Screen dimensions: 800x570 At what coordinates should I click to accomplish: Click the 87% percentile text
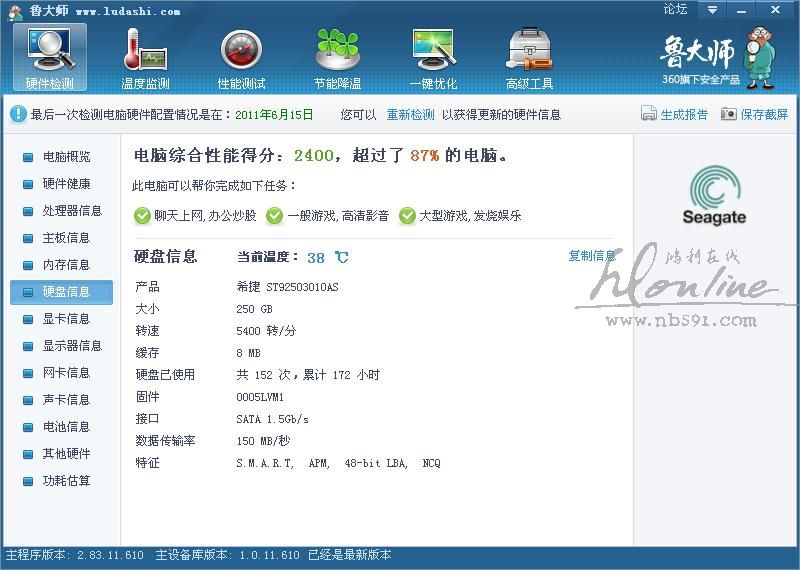pyautogui.click(x=424, y=155)
